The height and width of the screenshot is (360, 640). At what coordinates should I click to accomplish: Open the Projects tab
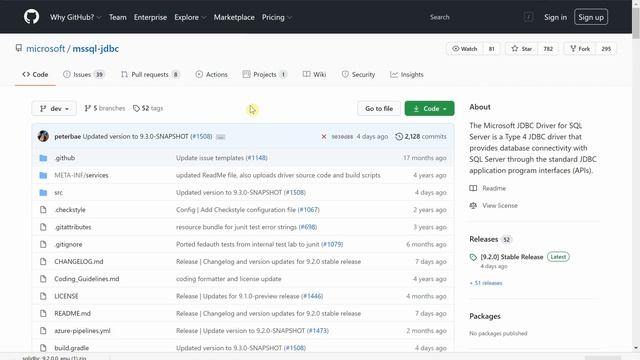pos(265,74)
